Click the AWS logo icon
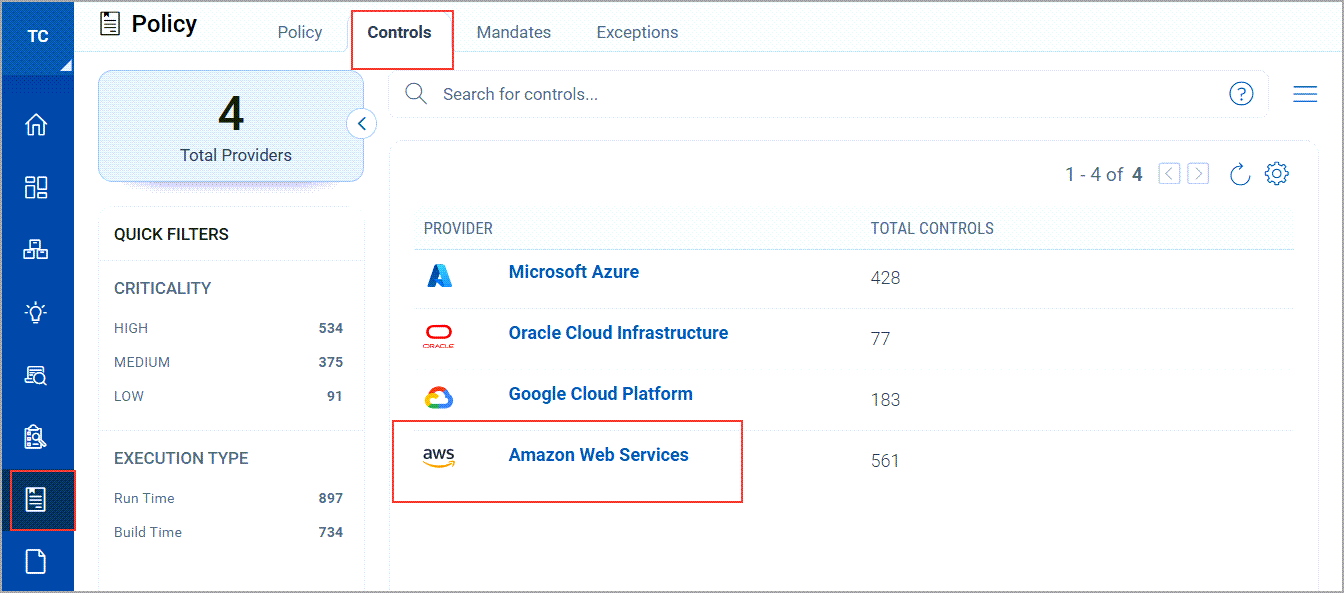 pyautogui.click(x=438, y=458)
